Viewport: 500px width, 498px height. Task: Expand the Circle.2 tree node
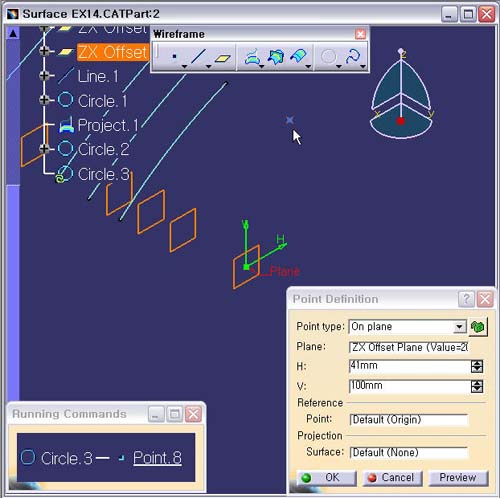(44, 148)
